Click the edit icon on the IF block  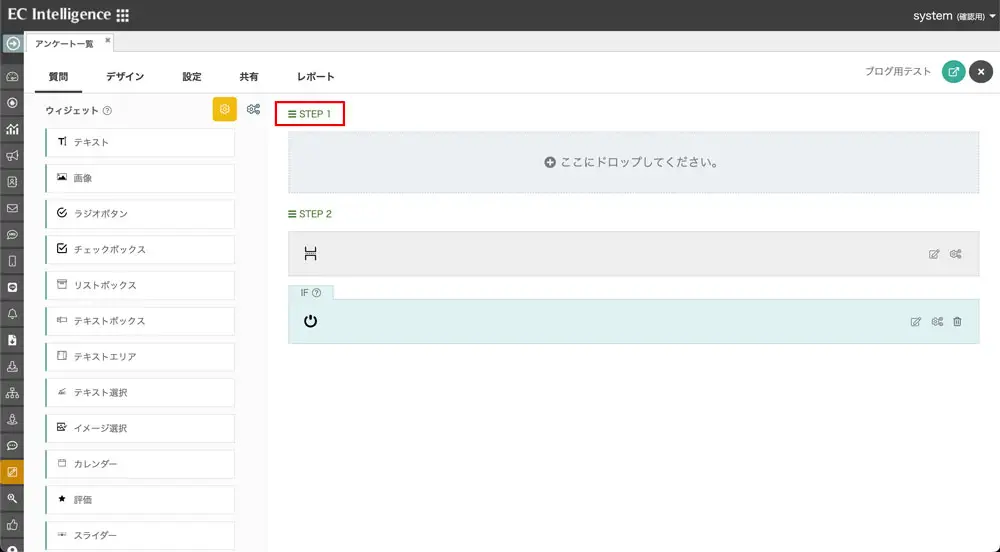tap(916, 322)
